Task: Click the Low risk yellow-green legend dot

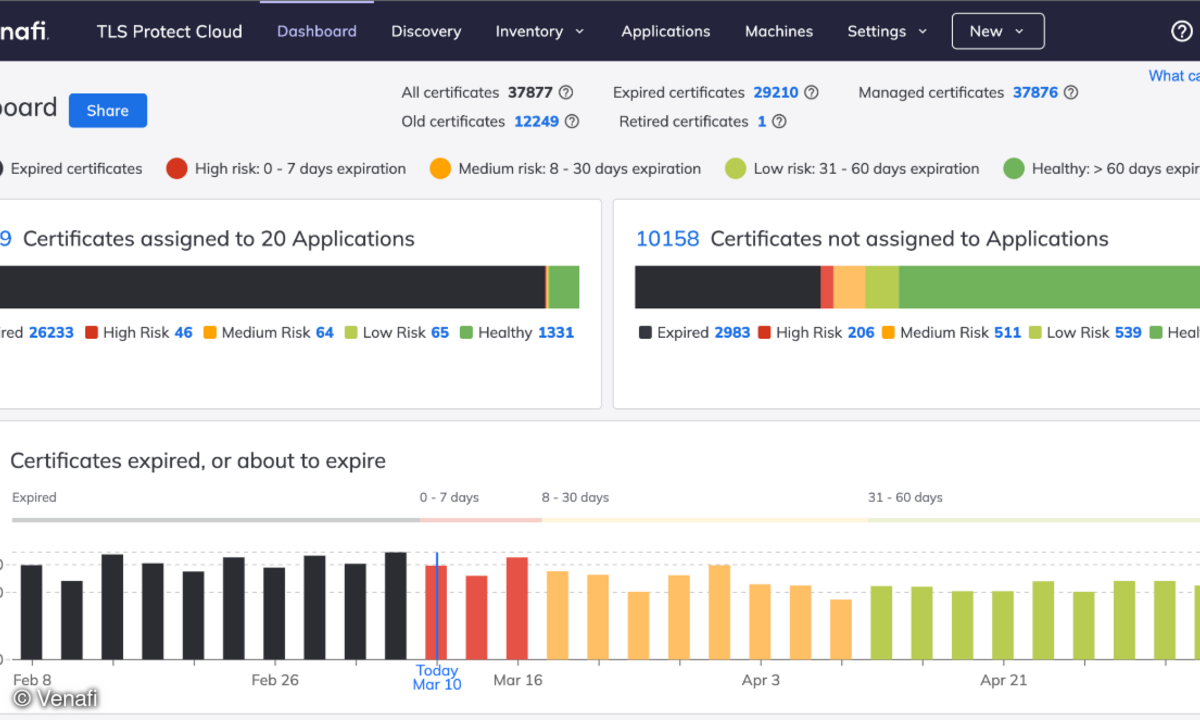Action: pyautogui.click(x=736, y=168)
